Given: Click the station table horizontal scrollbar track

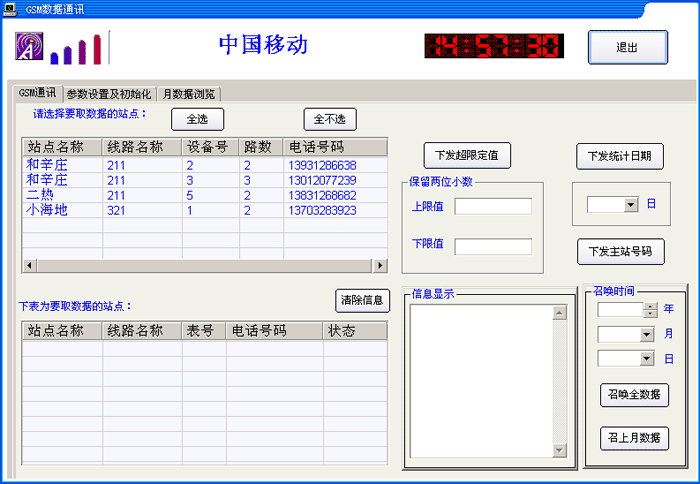Looking at the screenshot, I should [x=204, y=266].
